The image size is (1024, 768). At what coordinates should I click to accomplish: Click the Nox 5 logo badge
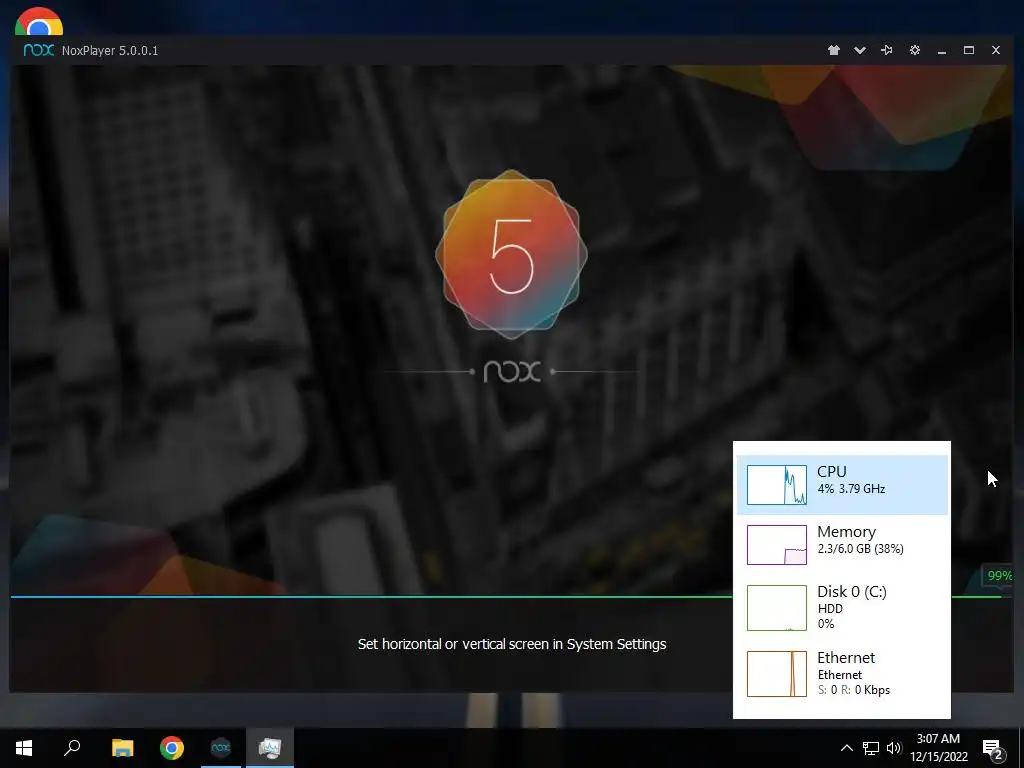coord(511,255)
